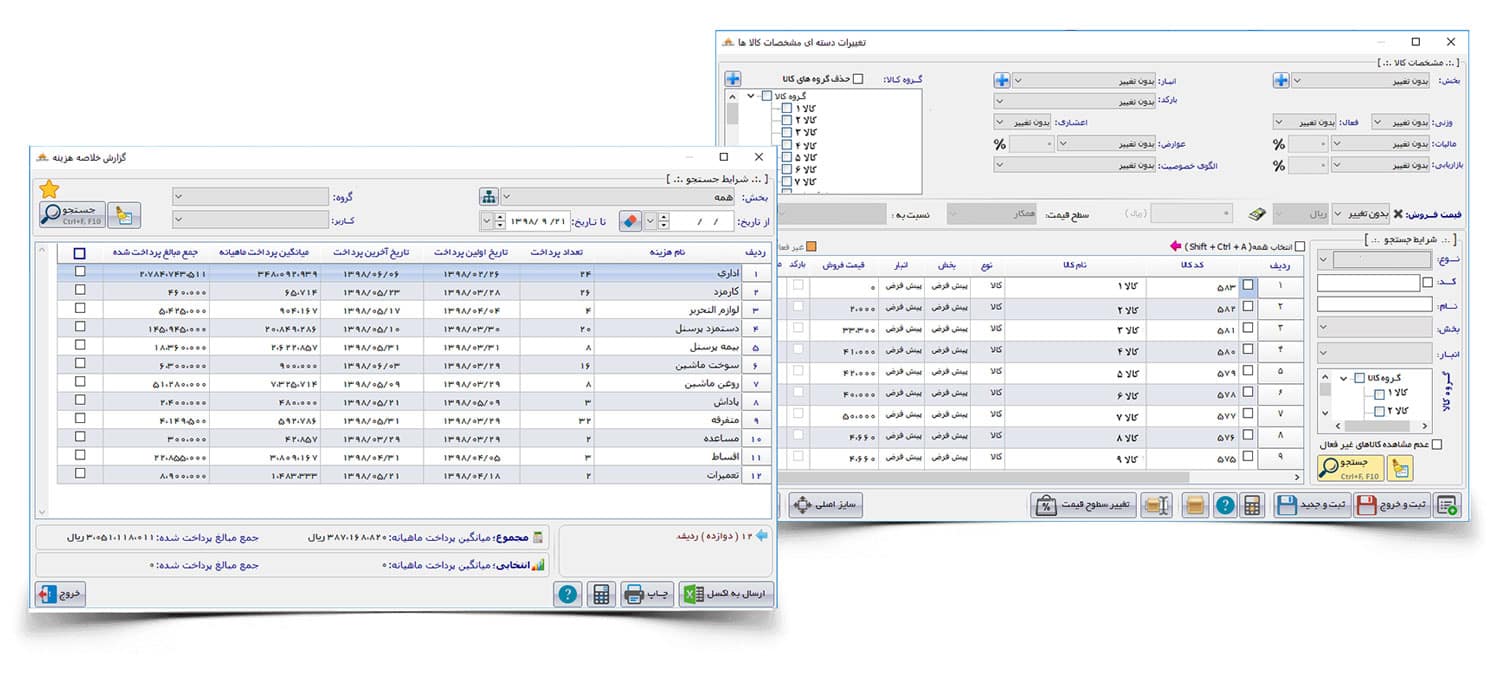The height and width of the screenshot is (678, 1500).
Task: Tick the حذف گروه های کالا checkbox
Action: [858, 79]
